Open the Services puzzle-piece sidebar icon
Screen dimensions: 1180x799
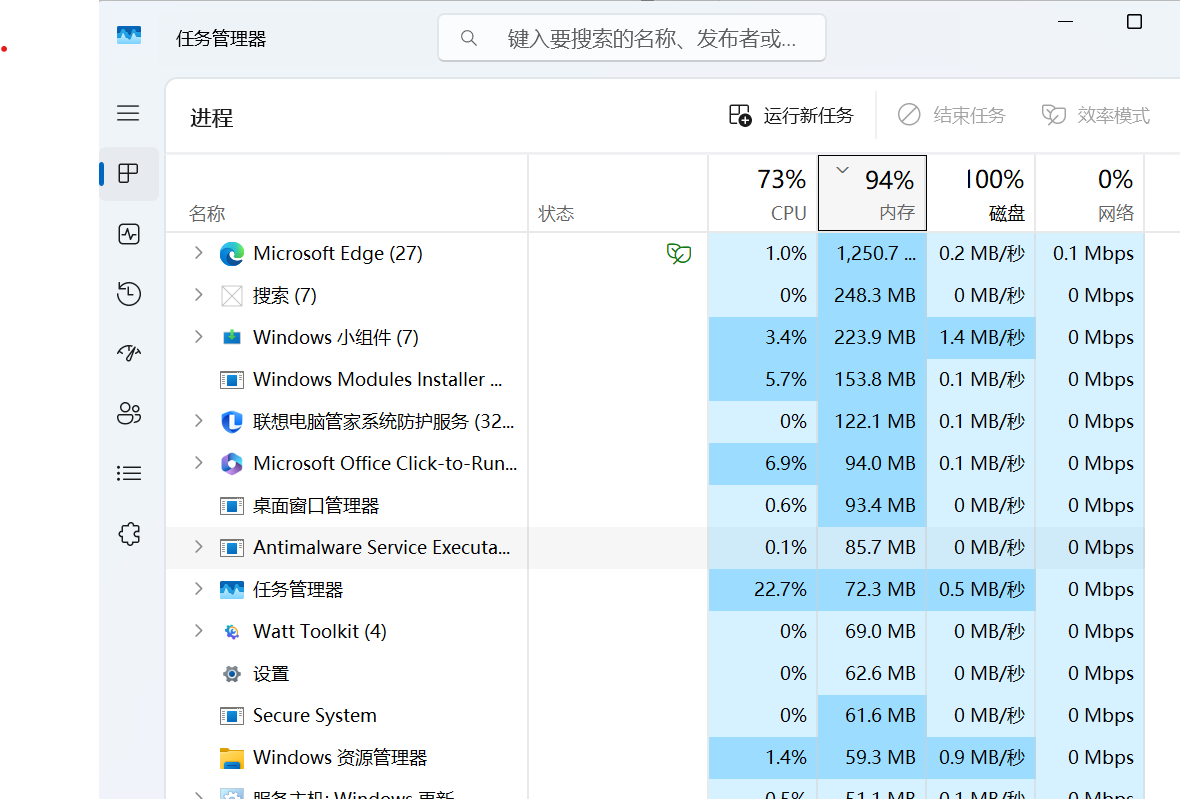click(129, 533)
